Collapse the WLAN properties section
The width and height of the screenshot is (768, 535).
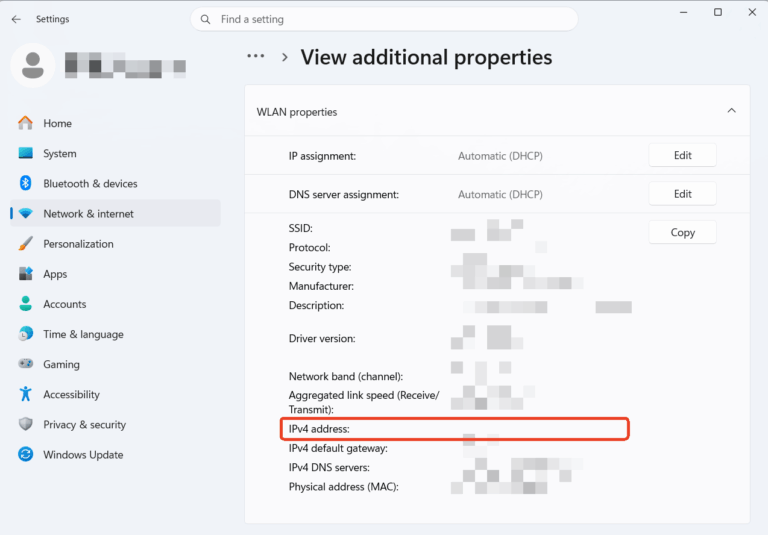click(731, 111)
